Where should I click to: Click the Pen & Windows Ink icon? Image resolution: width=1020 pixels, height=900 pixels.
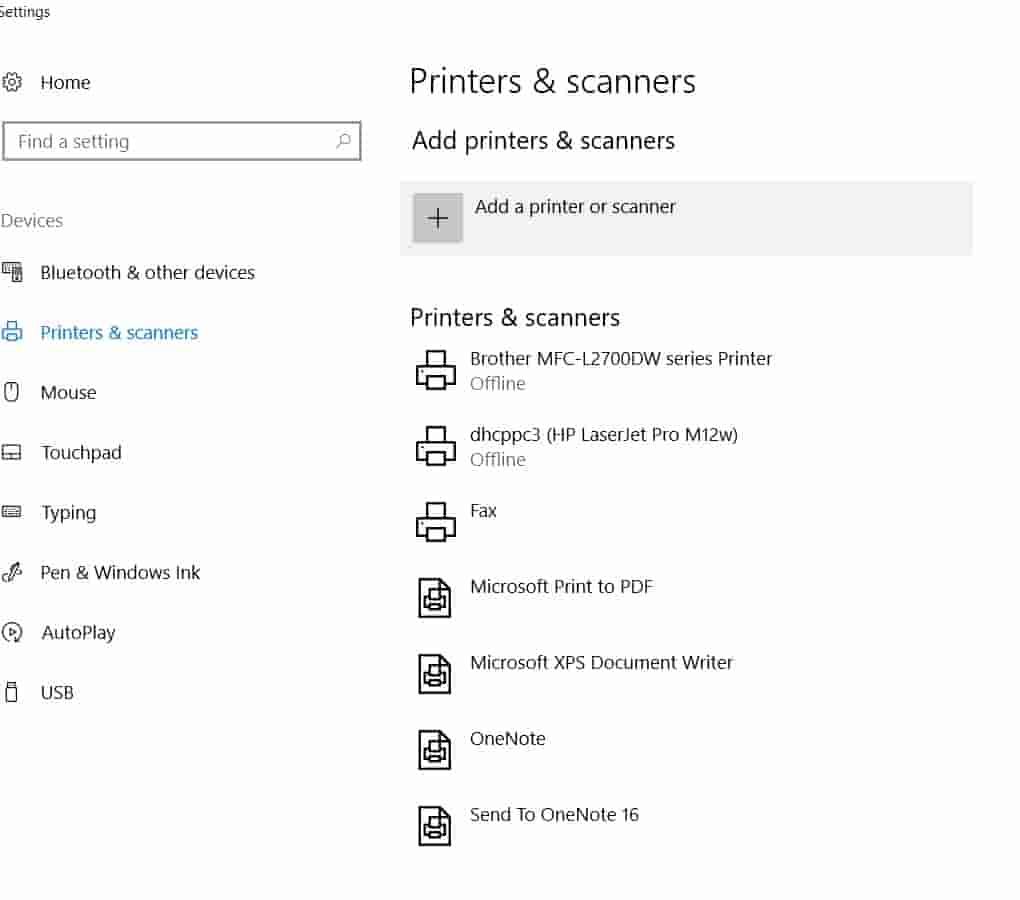12,572
